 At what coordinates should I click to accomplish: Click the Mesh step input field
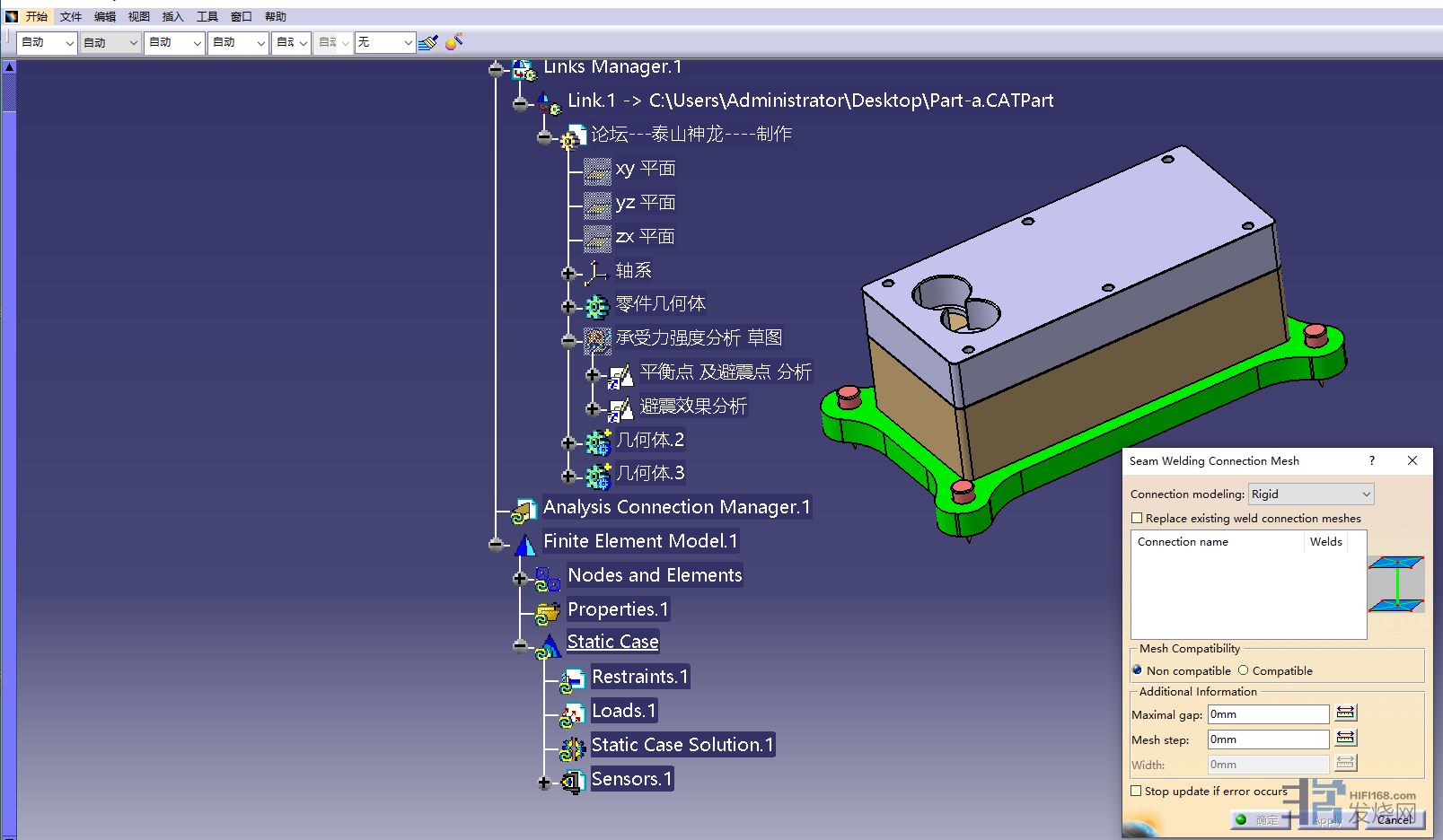(x=1267, y=739)
